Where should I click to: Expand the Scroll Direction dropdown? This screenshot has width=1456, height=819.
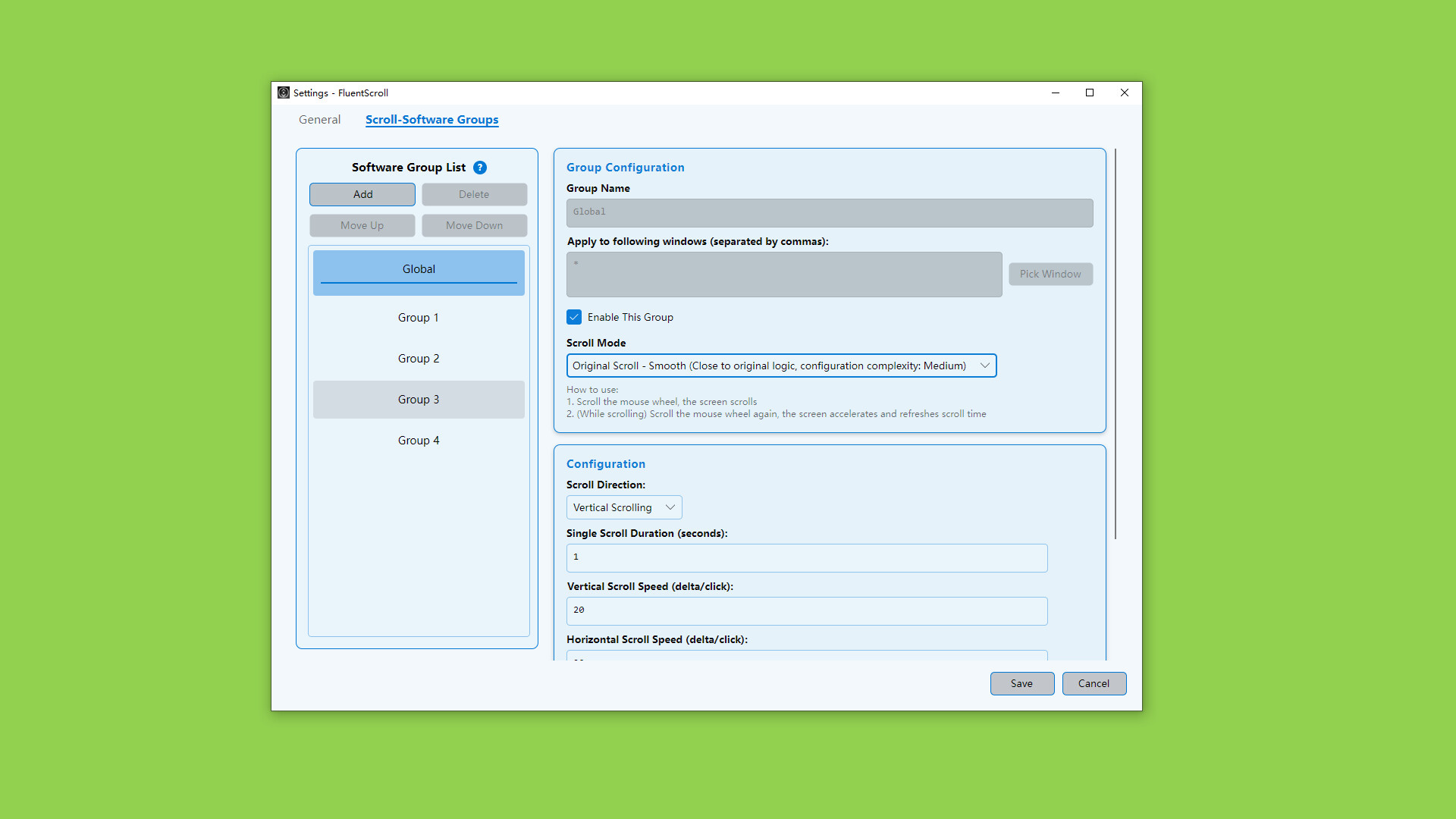click(x=623, y=507)
